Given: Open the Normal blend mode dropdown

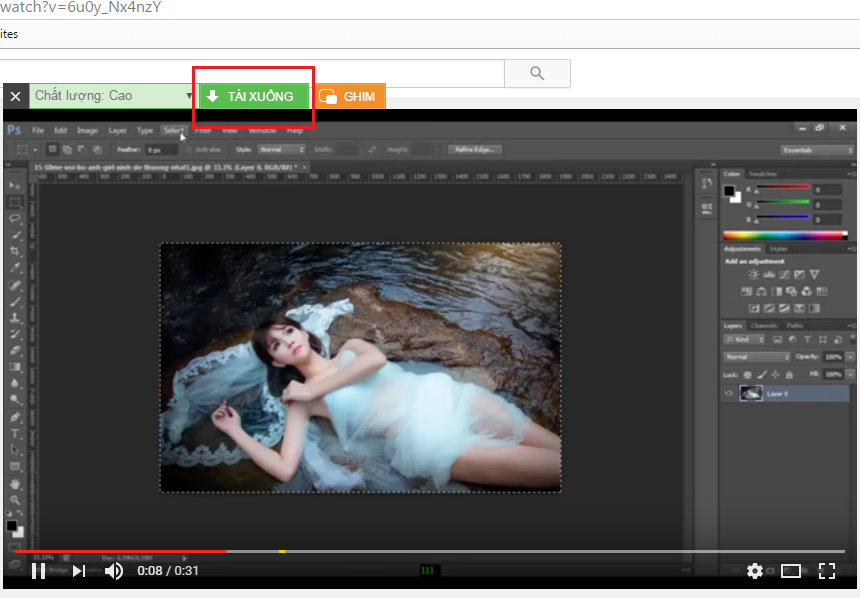Looking at the screenshot, I should click(757, 357).
